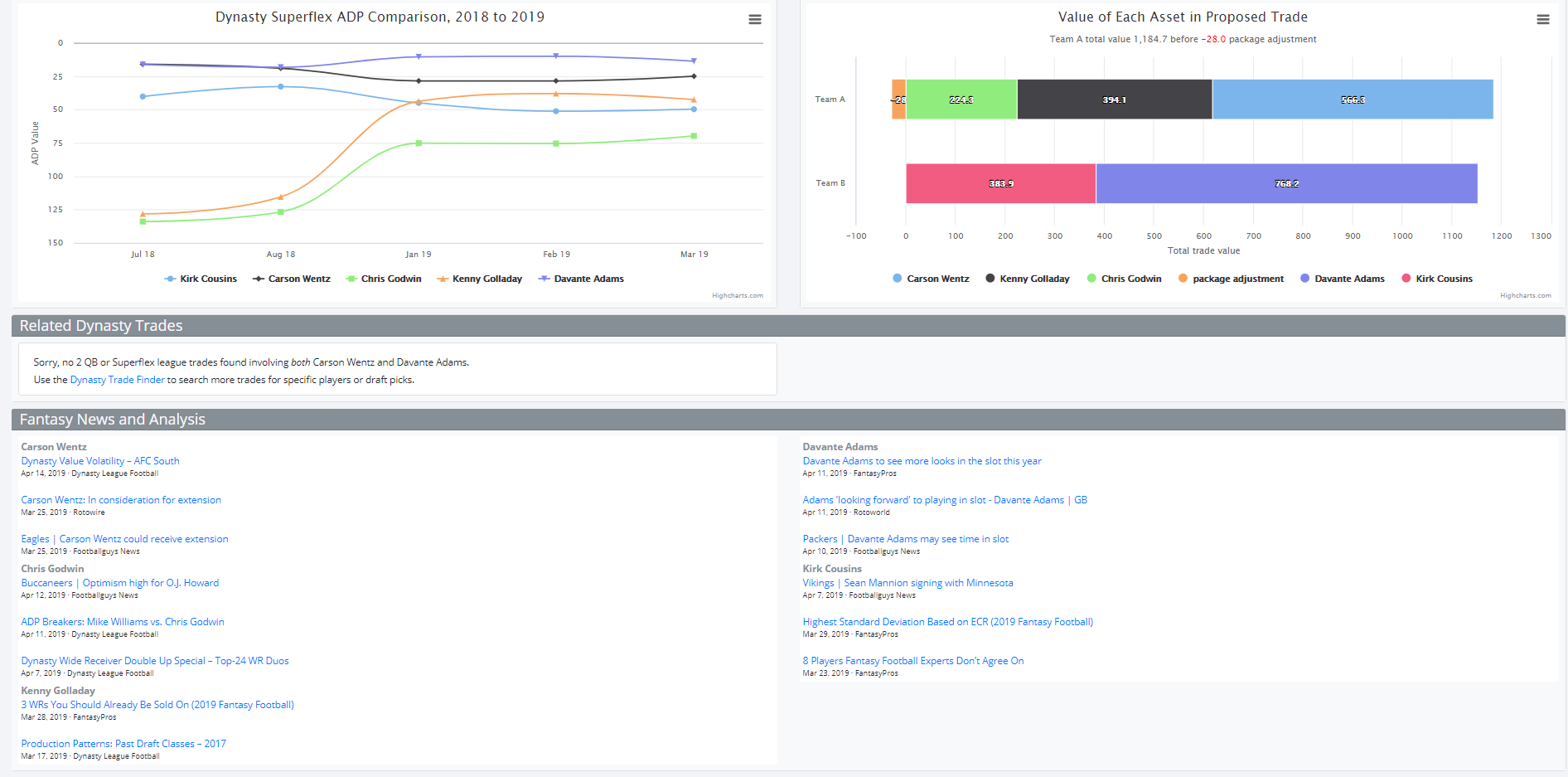Toggle Kenny Golladay in trade value legend
Viewport: 1568px width, 777px height.
(x=1028, y=279)
